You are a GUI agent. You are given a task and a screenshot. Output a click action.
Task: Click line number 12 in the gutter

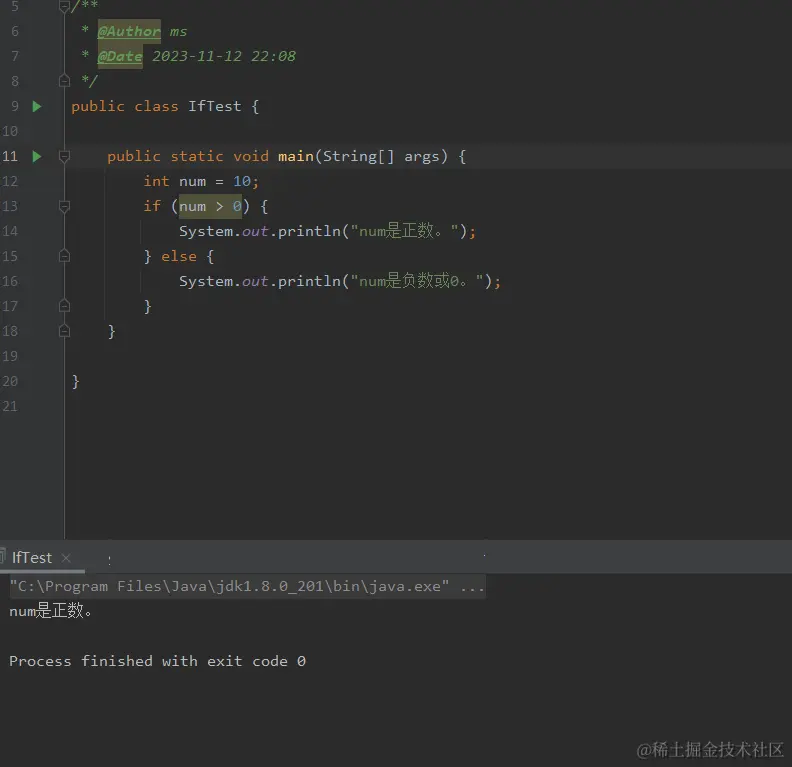[10, 181]
